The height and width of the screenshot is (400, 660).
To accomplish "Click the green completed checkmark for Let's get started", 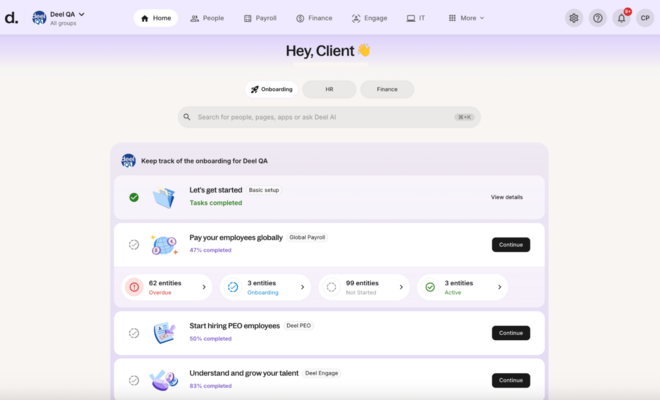I will [x=134, y=197].
